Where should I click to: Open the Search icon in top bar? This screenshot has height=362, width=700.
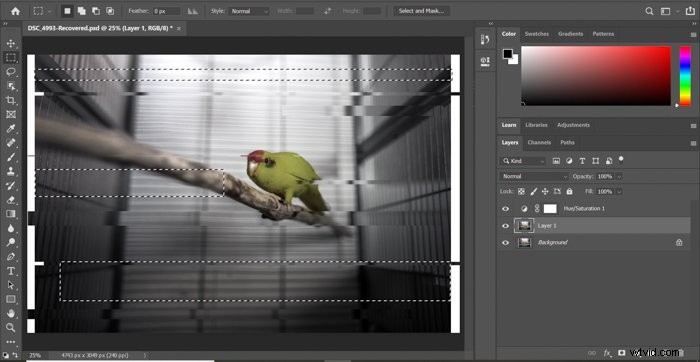[x=650, y=11]
